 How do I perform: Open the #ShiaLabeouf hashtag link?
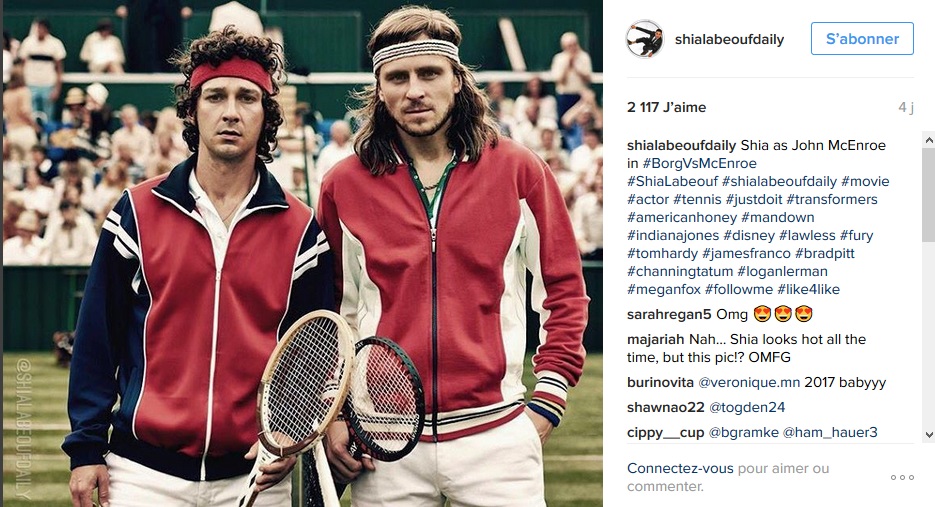[672, 181]
